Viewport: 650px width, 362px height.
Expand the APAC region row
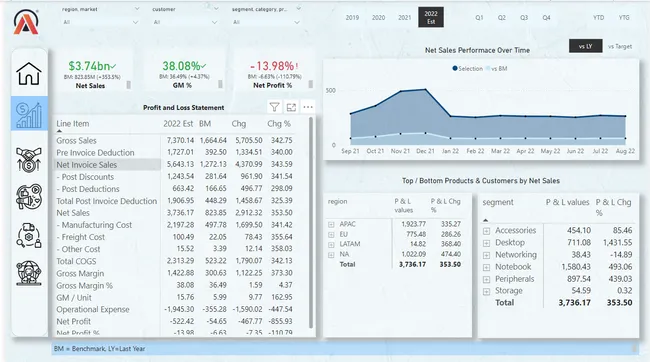point(331,224)
